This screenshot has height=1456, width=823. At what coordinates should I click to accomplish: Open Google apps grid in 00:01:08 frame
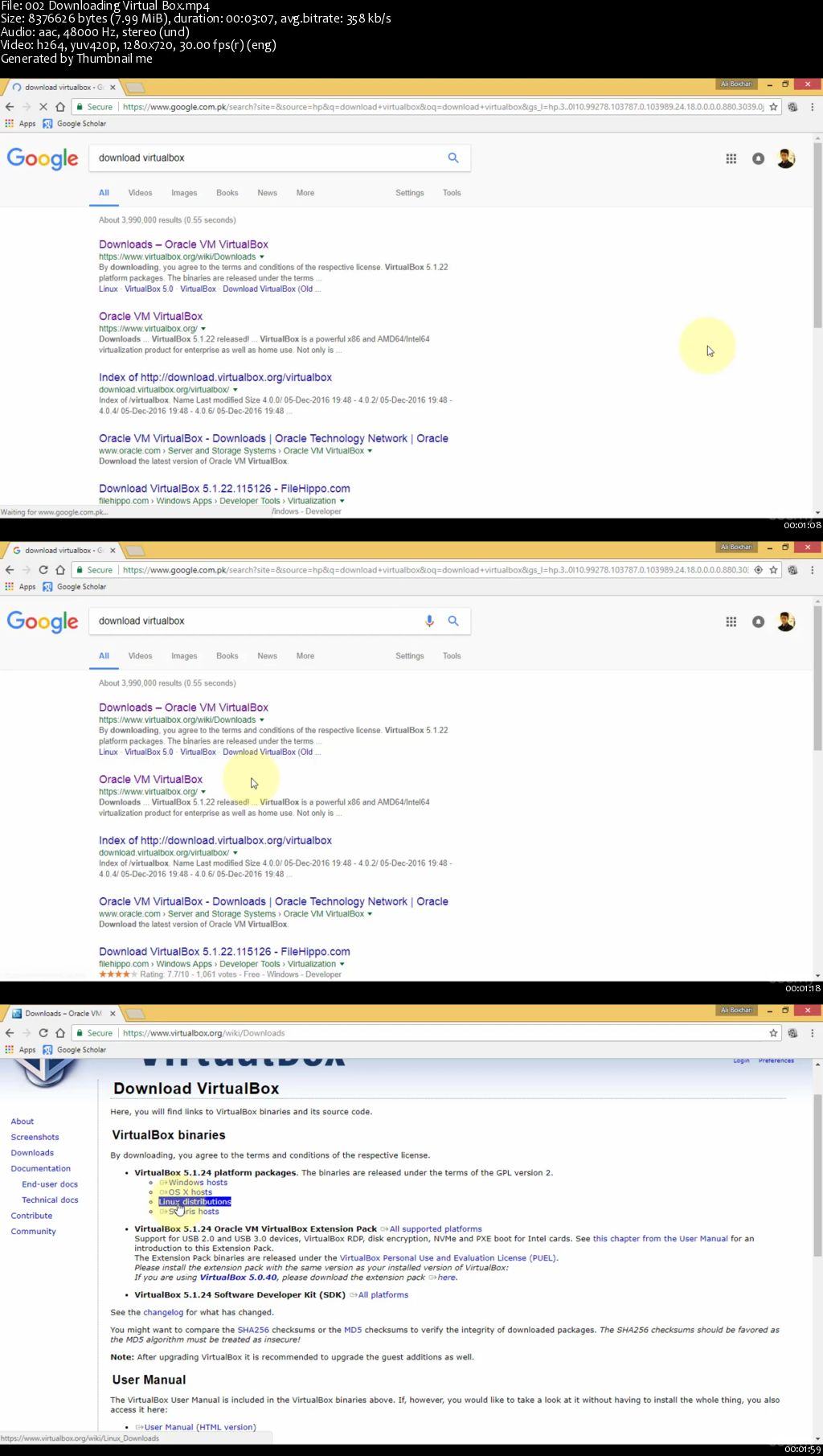pos(731,158)
